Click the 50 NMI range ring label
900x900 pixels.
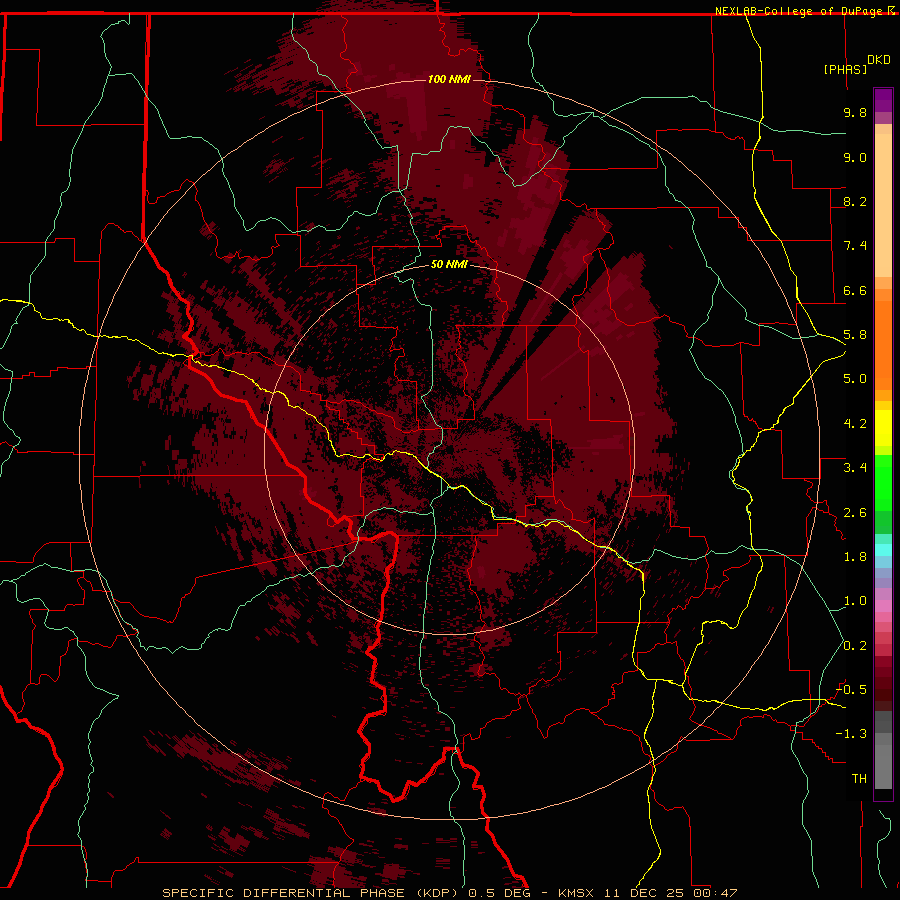[x=449, y=264]
